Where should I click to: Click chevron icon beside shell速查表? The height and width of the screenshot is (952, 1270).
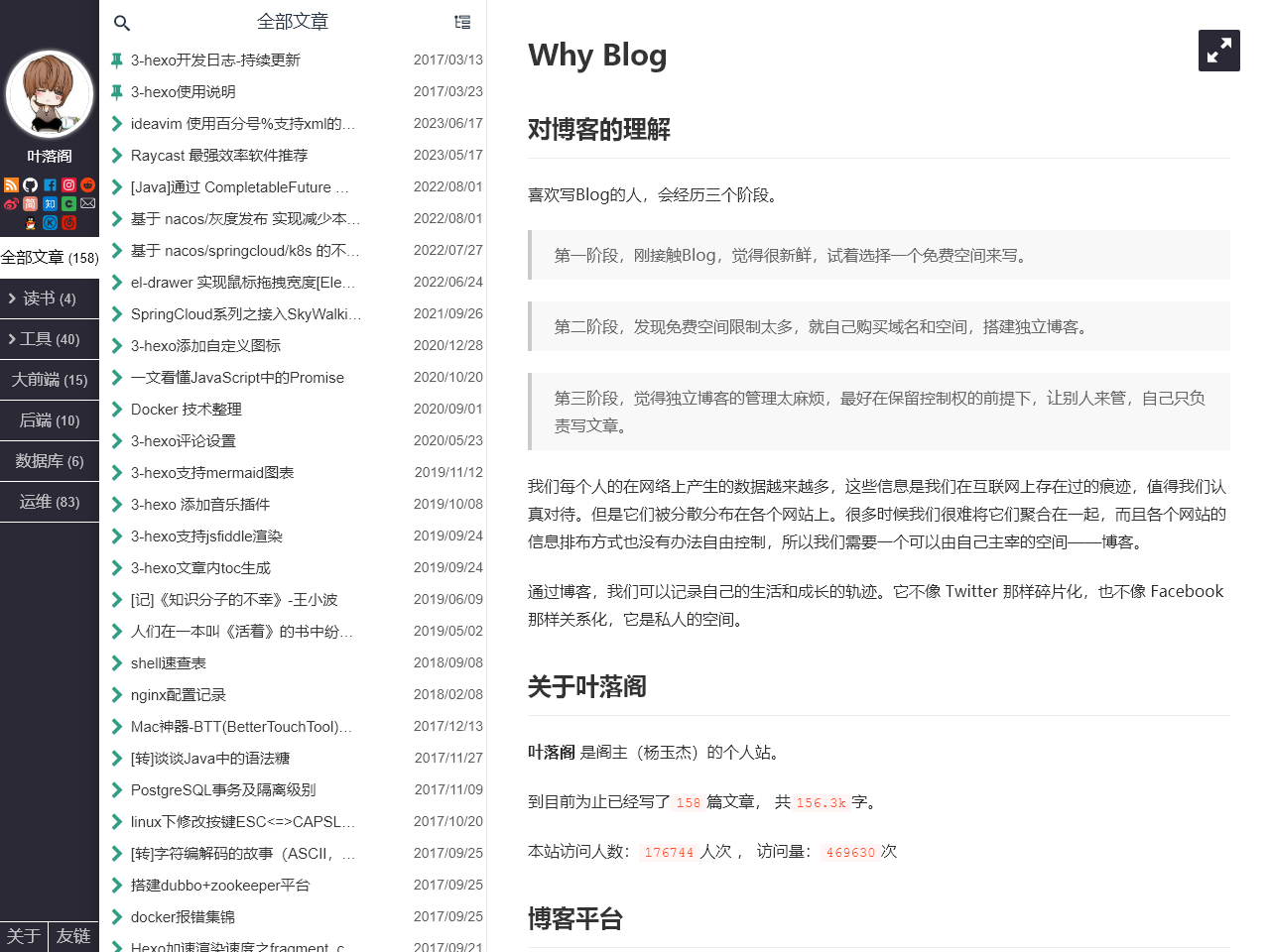click(x=117, y=663)
